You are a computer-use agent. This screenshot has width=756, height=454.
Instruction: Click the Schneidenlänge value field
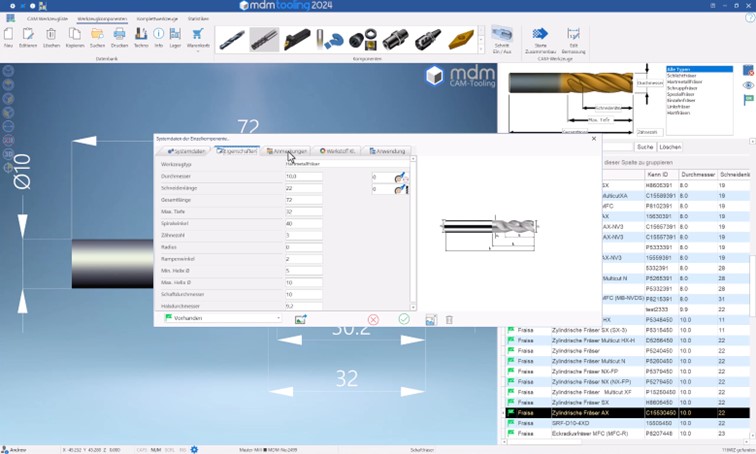[x=304, y=188]
